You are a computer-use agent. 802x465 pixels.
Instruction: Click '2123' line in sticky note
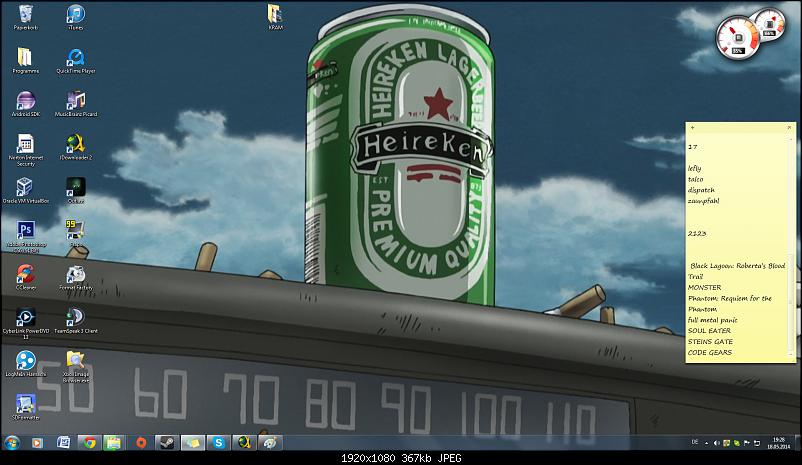697,233
